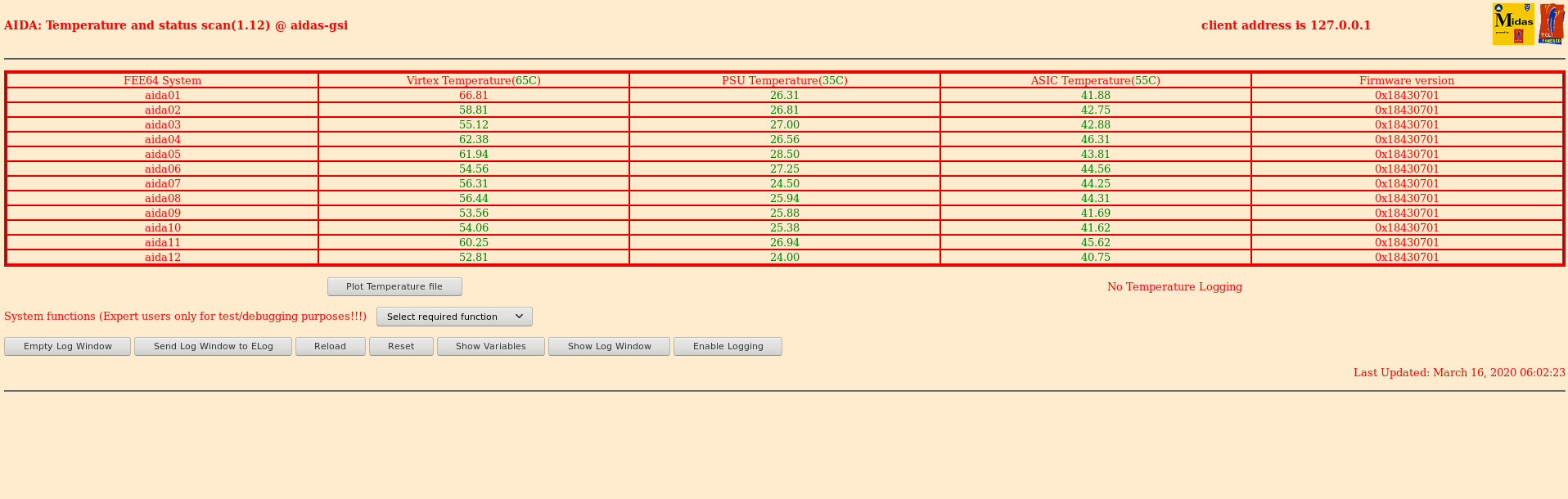Click the PSU Temperature(35C) column header
This screenshot has width=1568, height=499.
click(785, 81)
